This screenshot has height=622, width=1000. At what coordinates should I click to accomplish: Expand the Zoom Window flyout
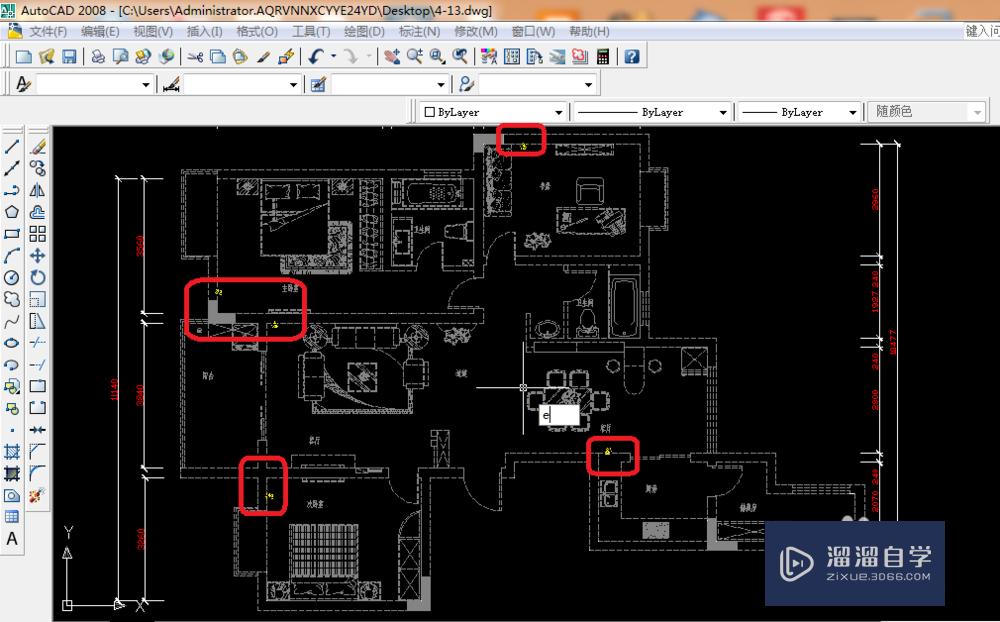coord(438,57)
